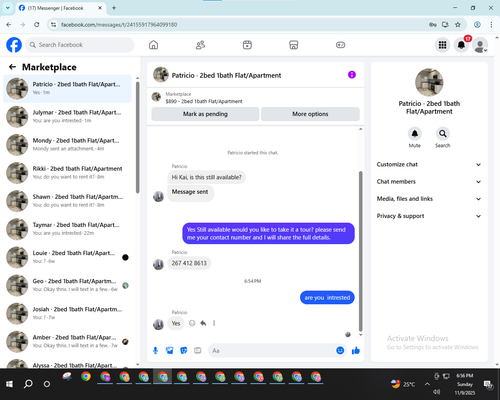Open Josiah conversation in the list
This screenshot has height=400, width=500.
(x=67, y=313)
